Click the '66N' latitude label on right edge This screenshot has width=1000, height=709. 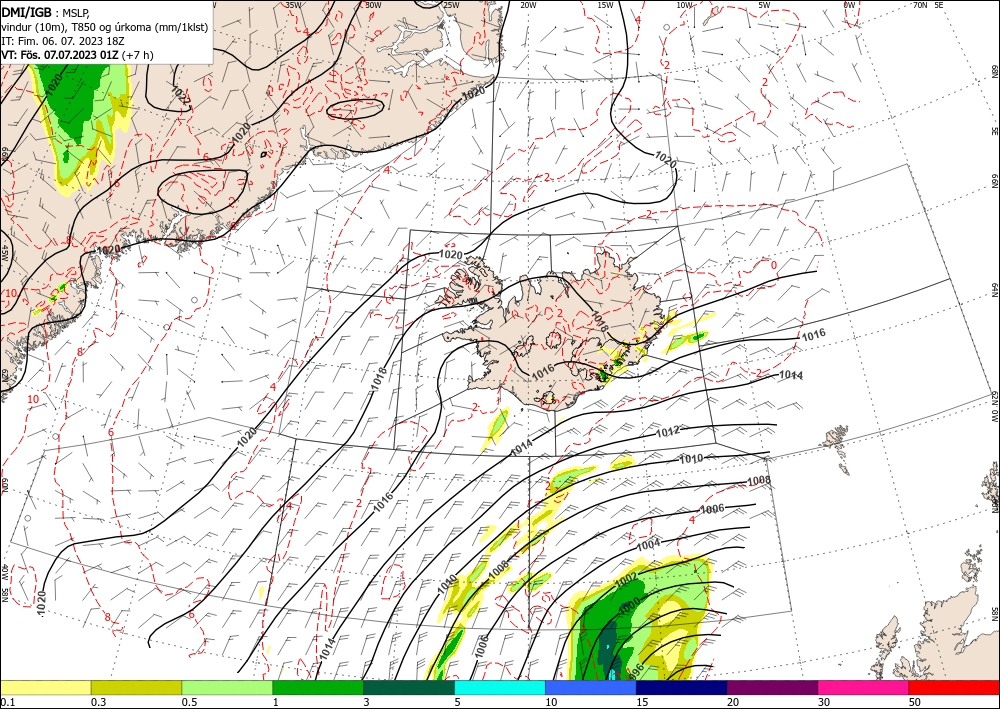[x=994, y=183]
